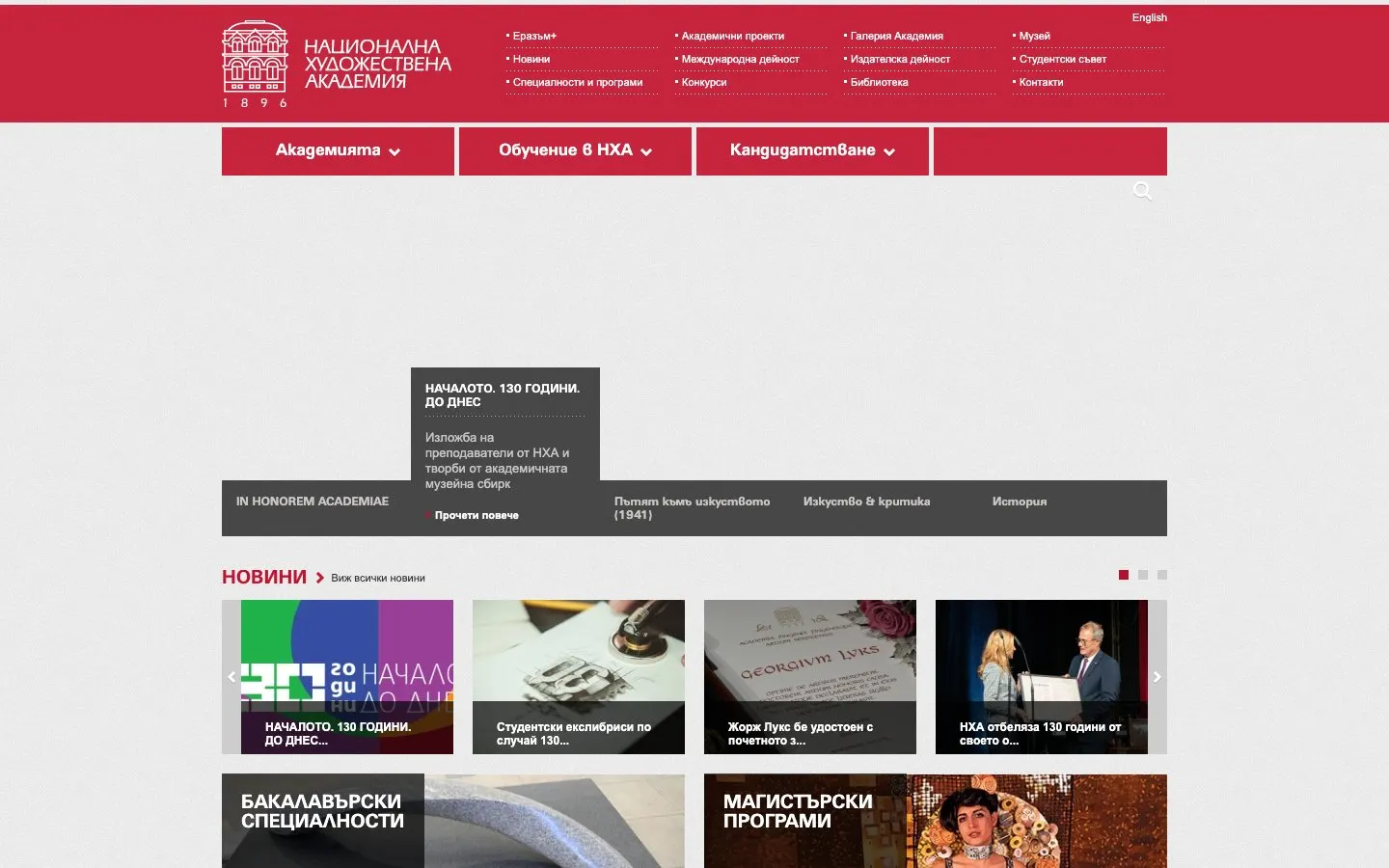The height and width of the screenshot is (868, 1389).
Task: Open news card Жорж Лукс бе удостоен
Action: point(810,677)
